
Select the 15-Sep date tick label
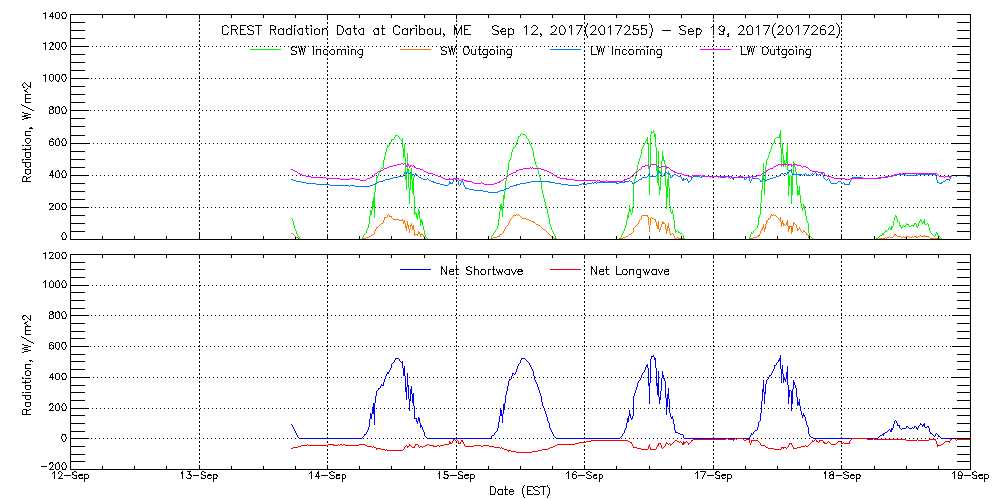tap(456, 477)
